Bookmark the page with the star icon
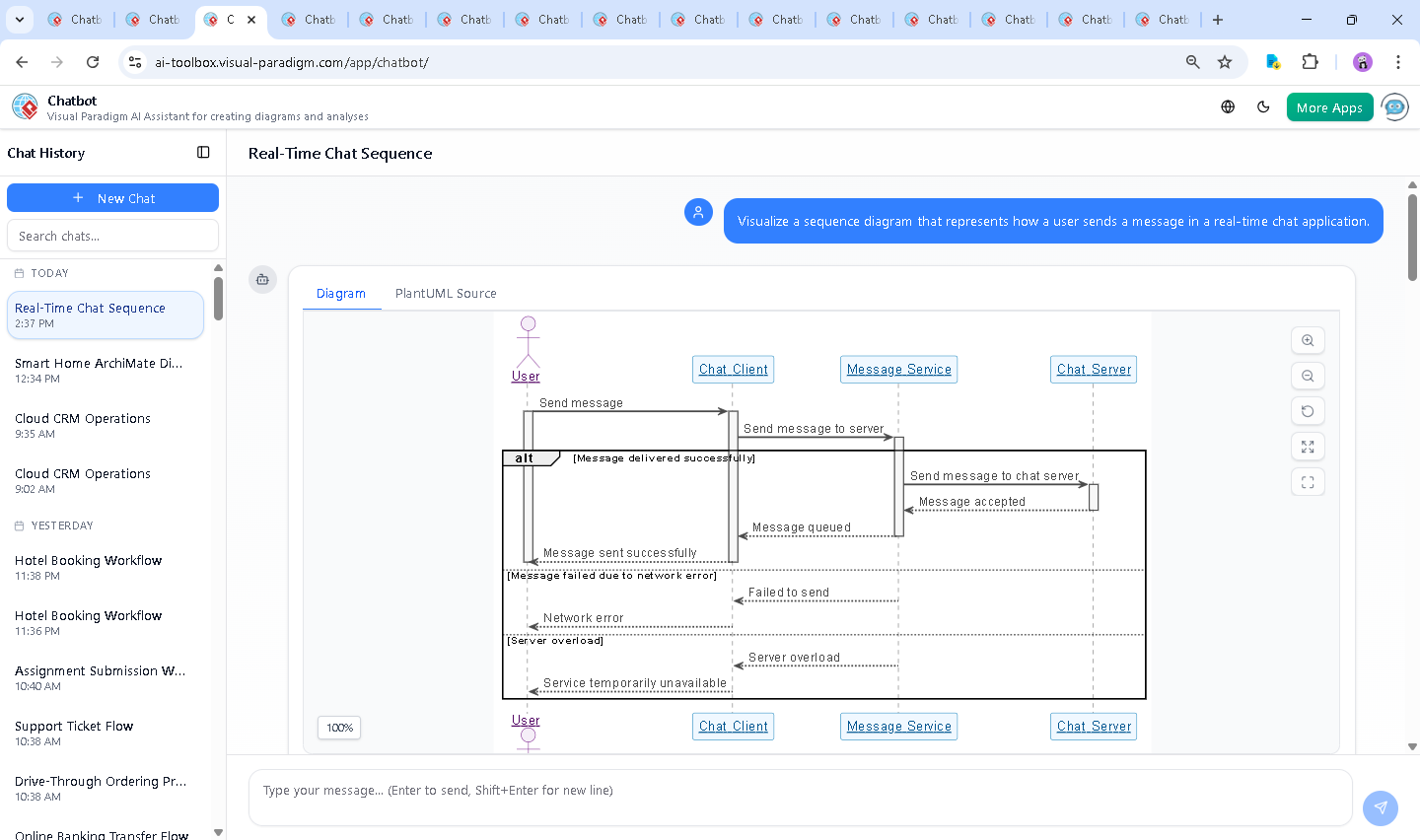1420x840 pixels. [1225, 61]
